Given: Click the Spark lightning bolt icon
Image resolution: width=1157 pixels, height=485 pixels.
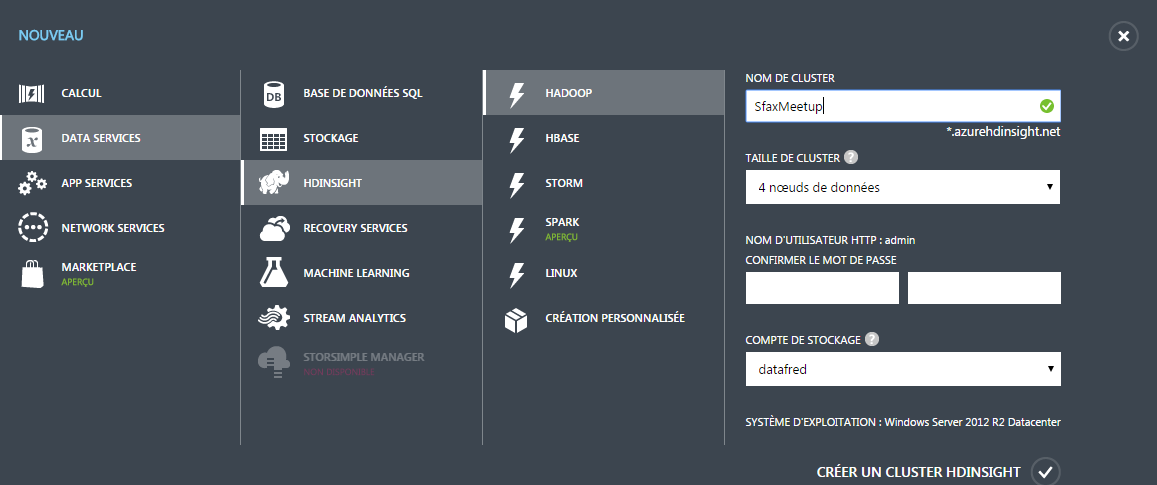Looking at the screenshot, I should [517, 229].
